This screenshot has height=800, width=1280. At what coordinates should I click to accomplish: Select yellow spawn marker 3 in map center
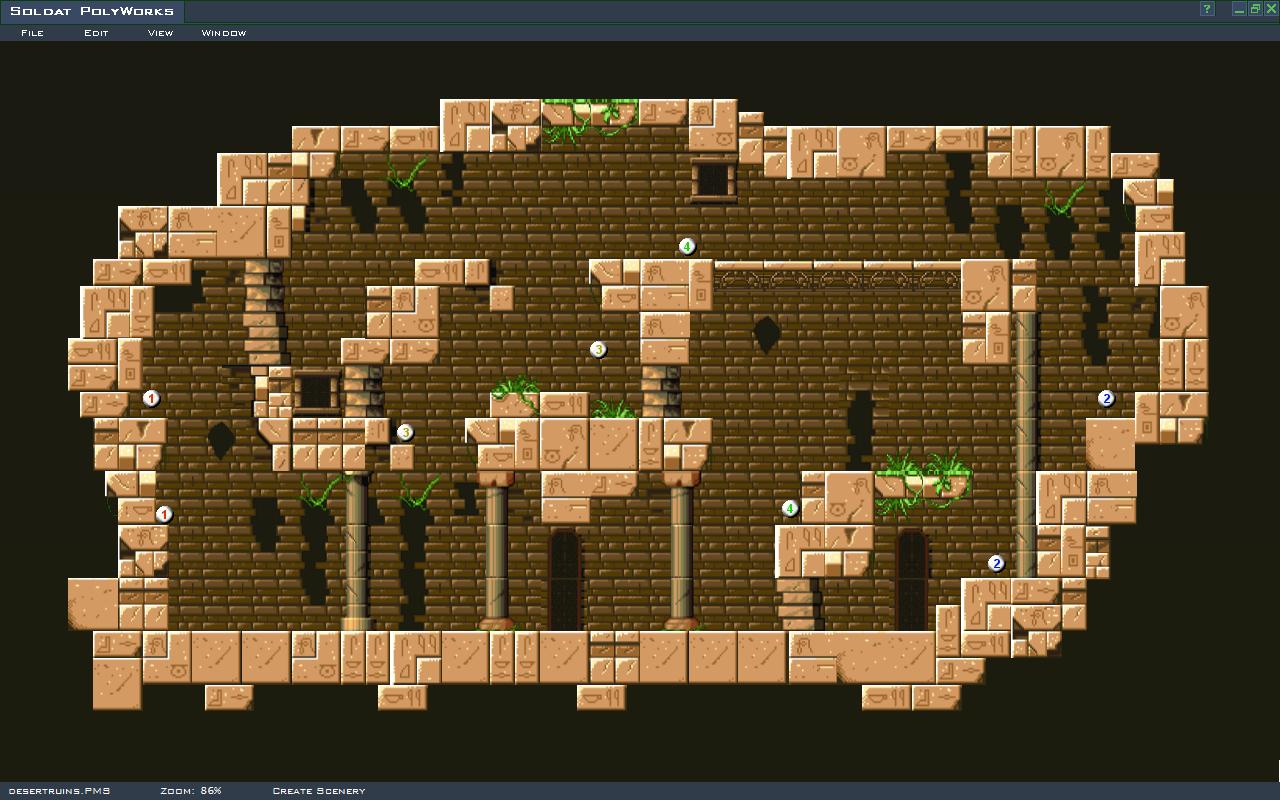point(598,349)
